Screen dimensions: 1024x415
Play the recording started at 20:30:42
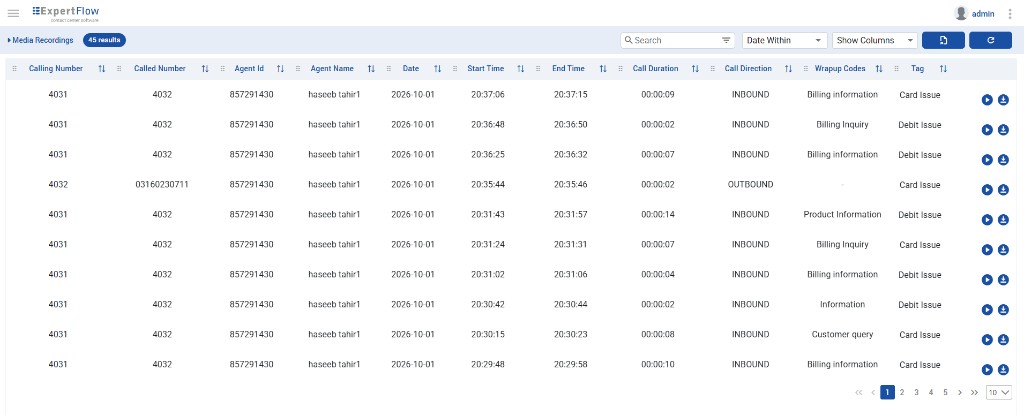pyautogui.click(x=987, y=310)
